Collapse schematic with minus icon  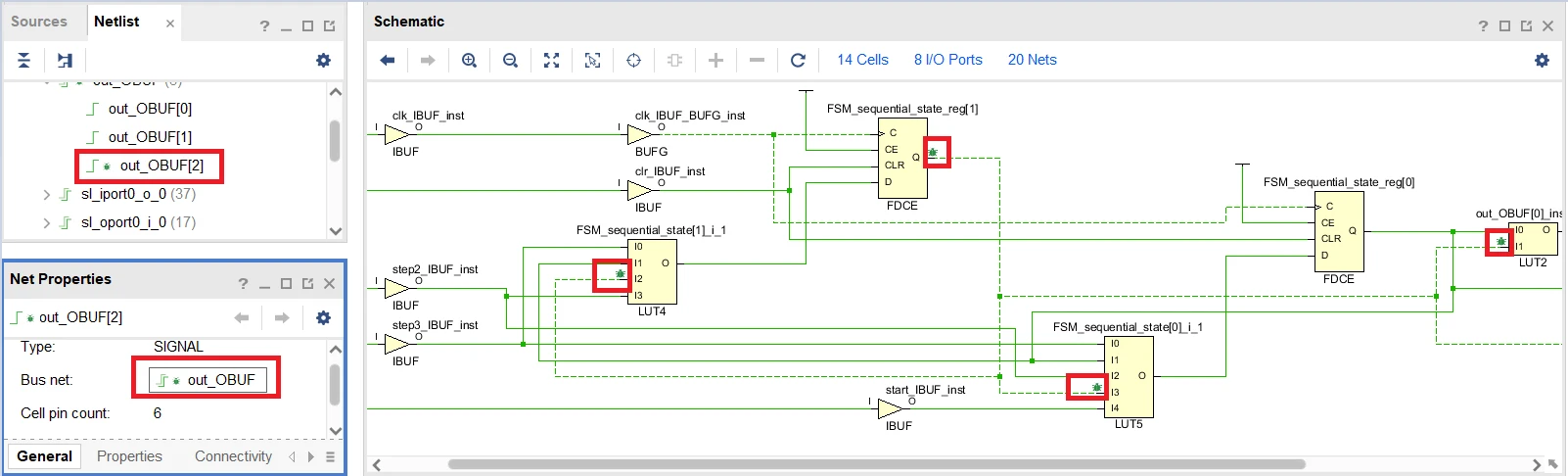point(757,61)
